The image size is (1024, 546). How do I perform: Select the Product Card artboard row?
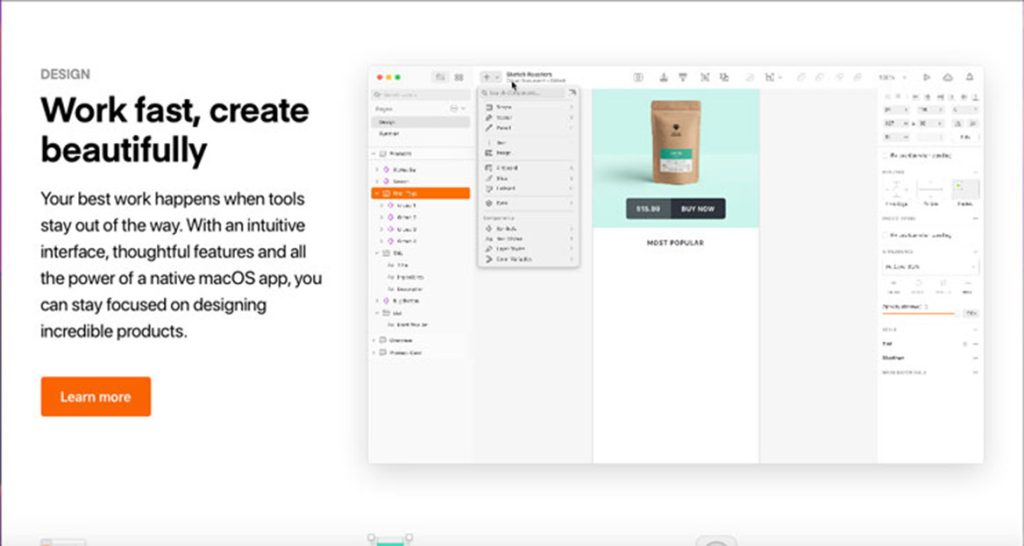421,353
